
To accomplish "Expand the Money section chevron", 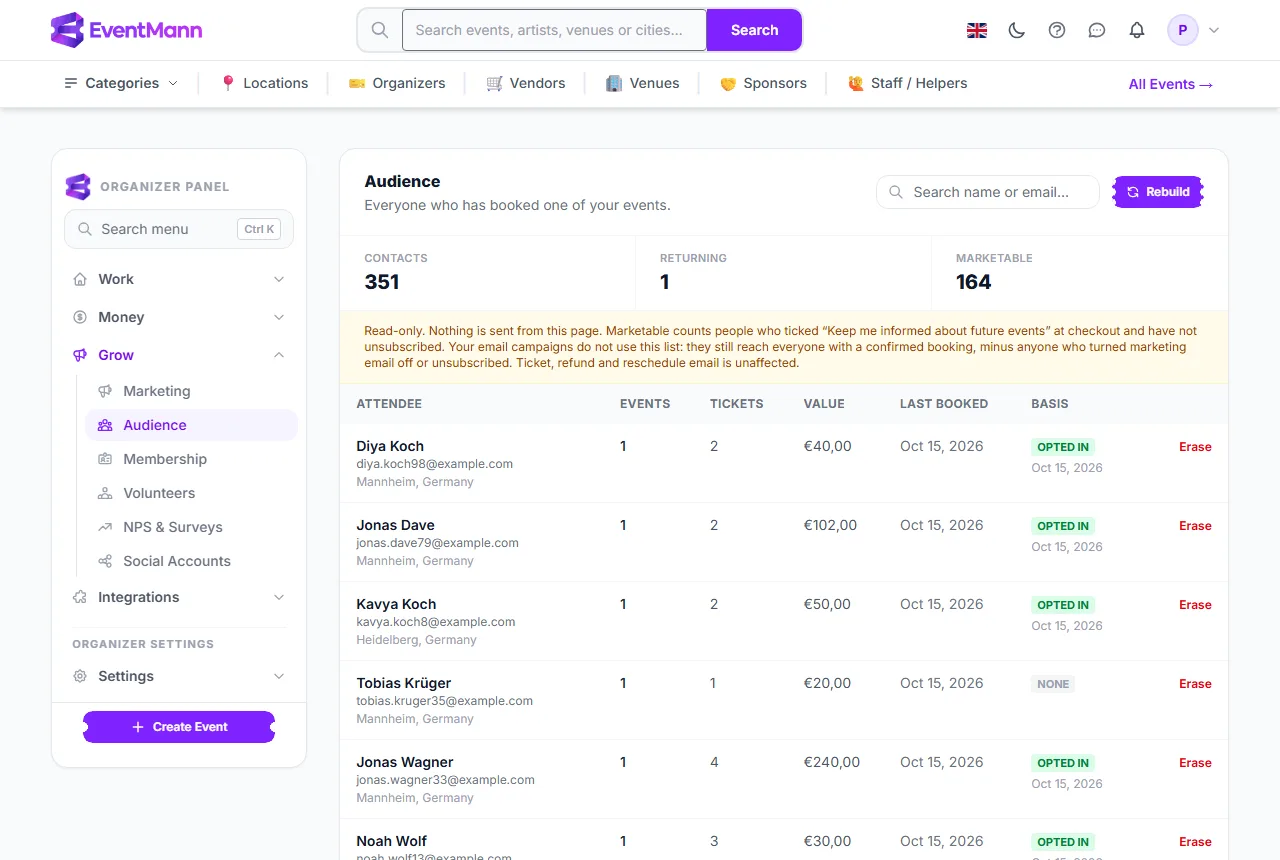I will (x=279, y=317).
